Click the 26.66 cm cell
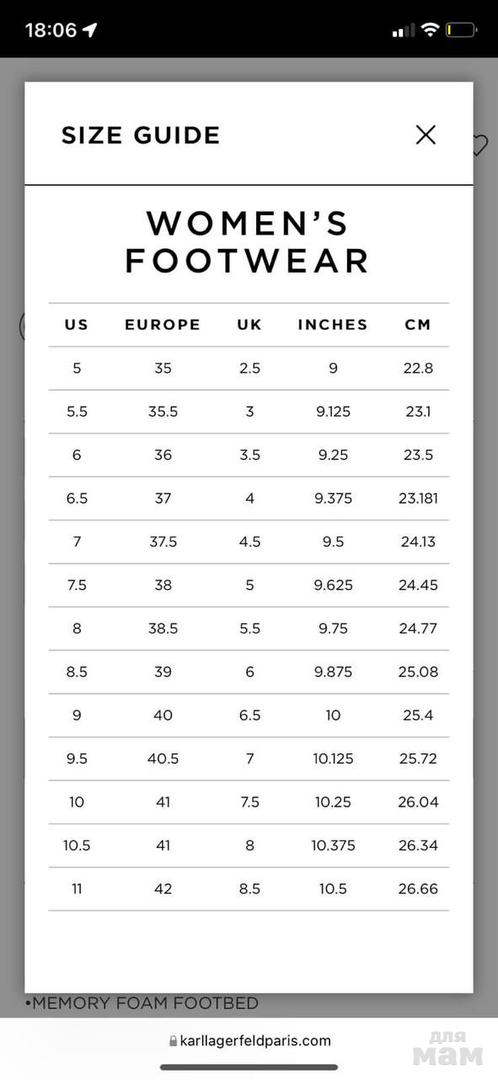The height and width of the screenshot is (1080, 498). (417, 889)
